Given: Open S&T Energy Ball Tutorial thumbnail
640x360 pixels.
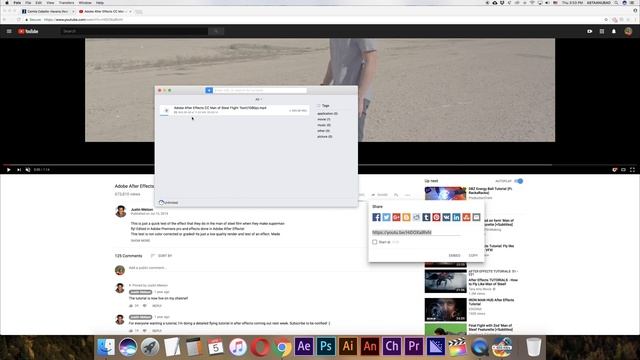Looking at the screenshot, I should point(445,193).
